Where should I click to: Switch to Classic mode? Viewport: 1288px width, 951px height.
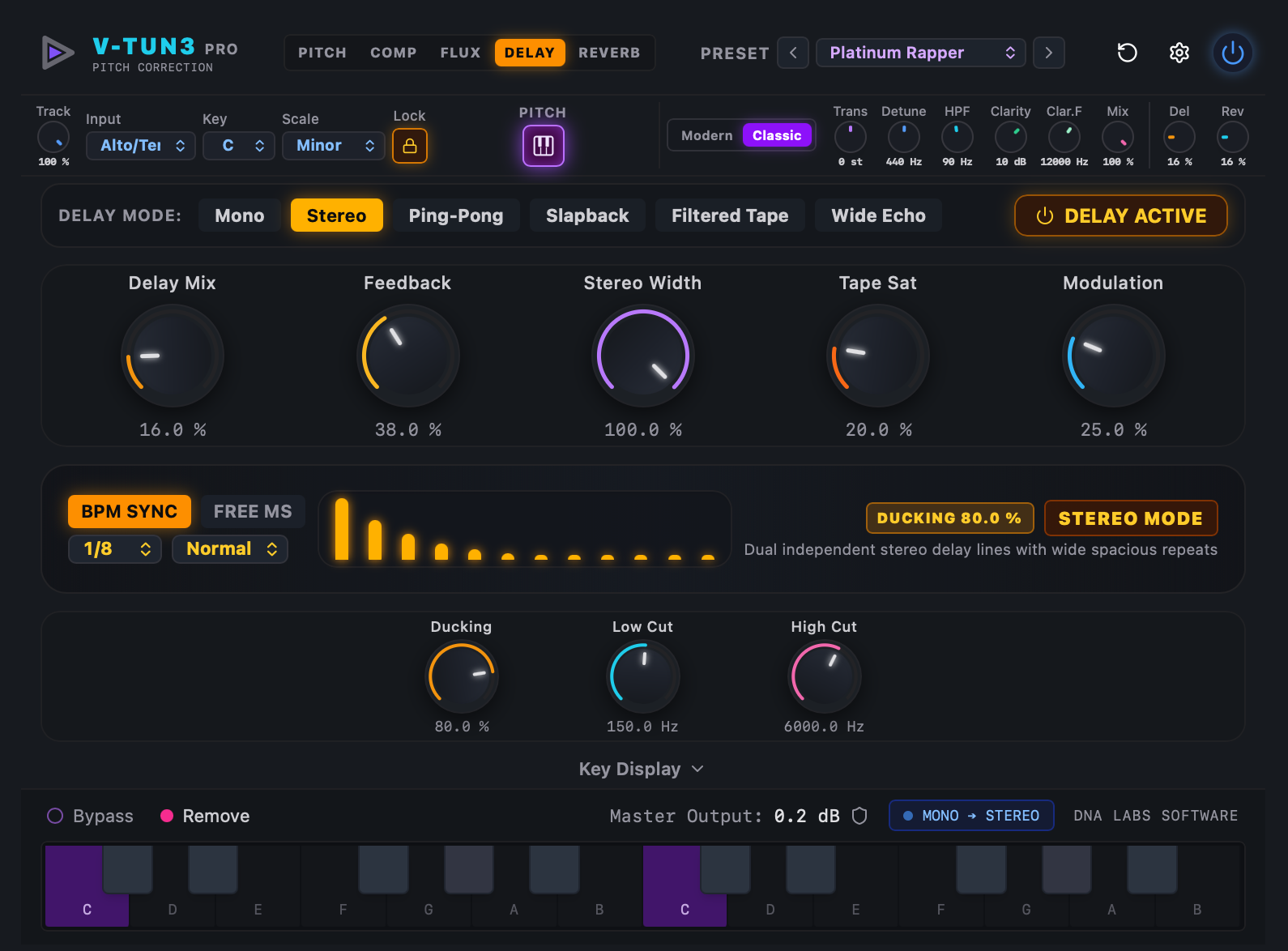pyautogui.click(x=777, y=135)
